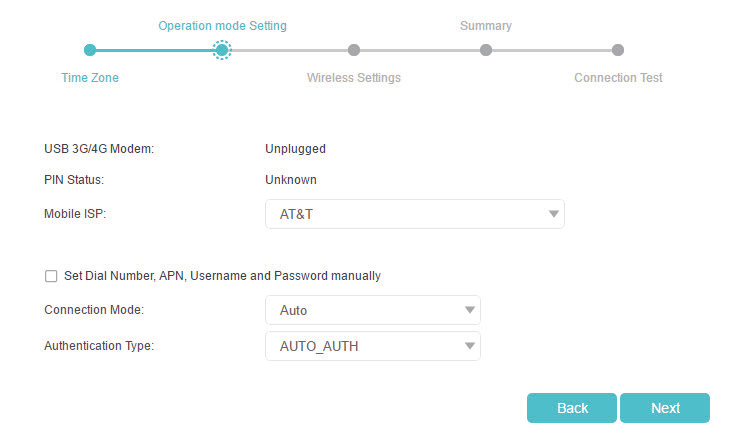Click the Mobile ISP dropdown arrow

click(x=553, y=214)
